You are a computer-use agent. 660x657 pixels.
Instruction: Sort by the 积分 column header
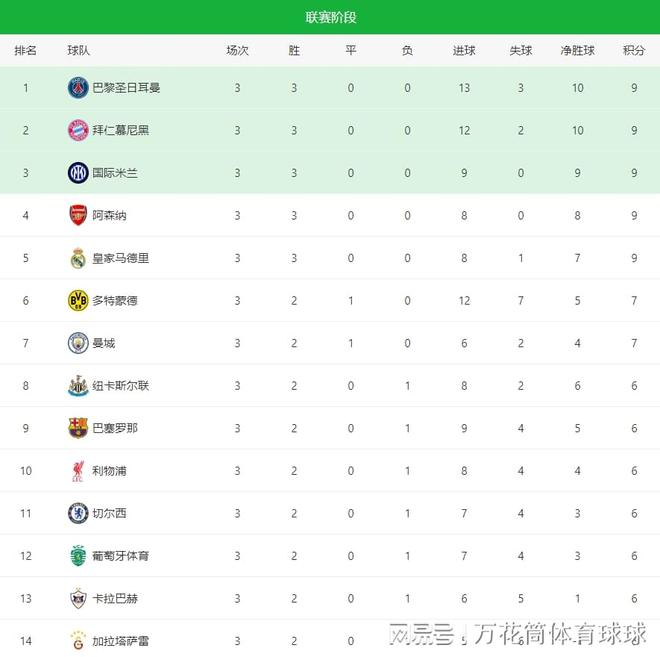633,51
